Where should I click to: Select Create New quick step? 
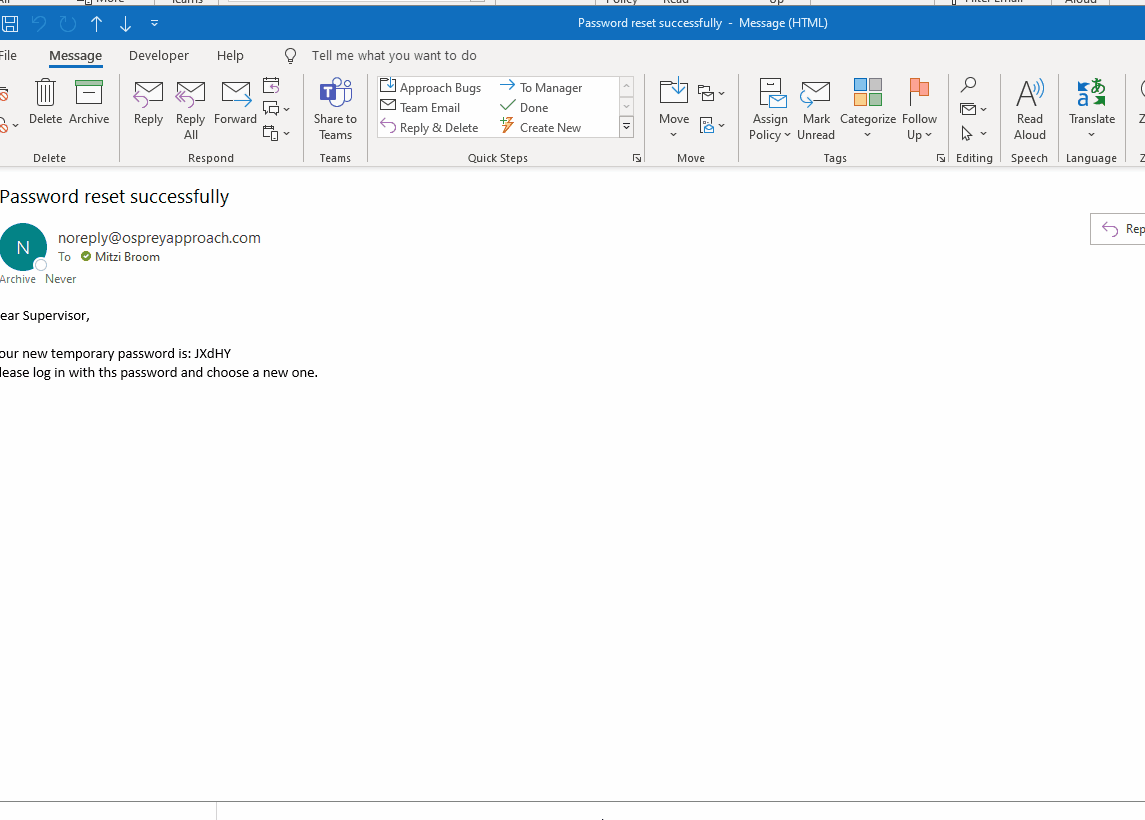click(540, 127)
